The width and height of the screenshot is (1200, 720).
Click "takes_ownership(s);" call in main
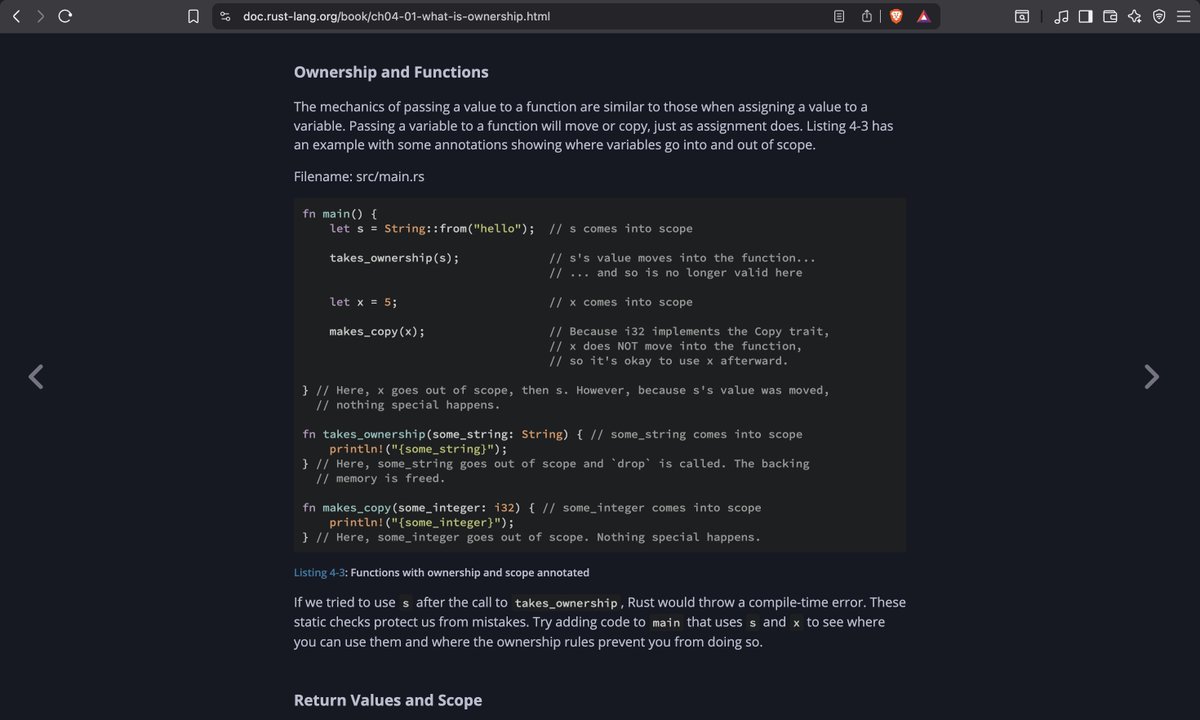(x=395, y=258)
